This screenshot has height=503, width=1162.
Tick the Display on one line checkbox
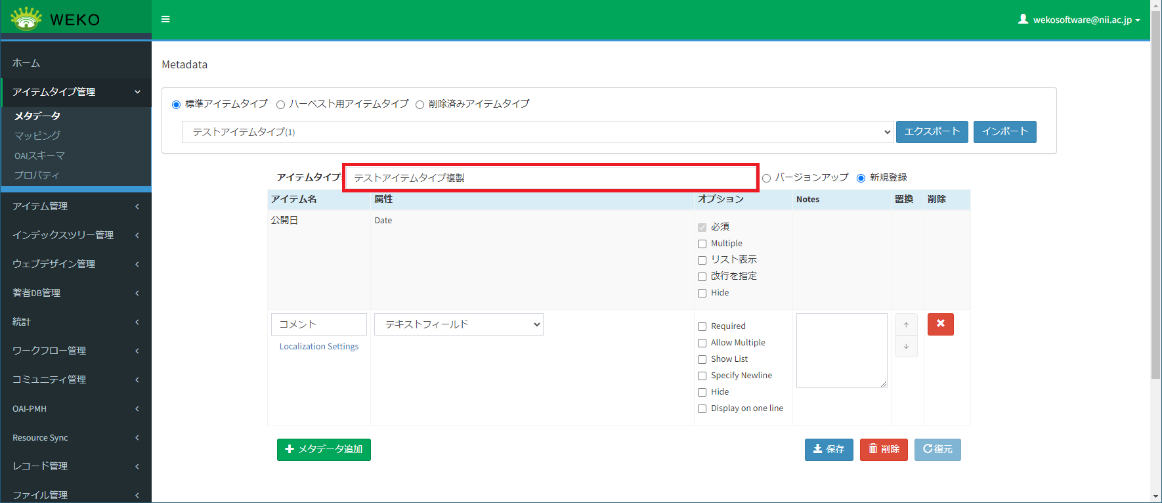(x=702, y=408)
